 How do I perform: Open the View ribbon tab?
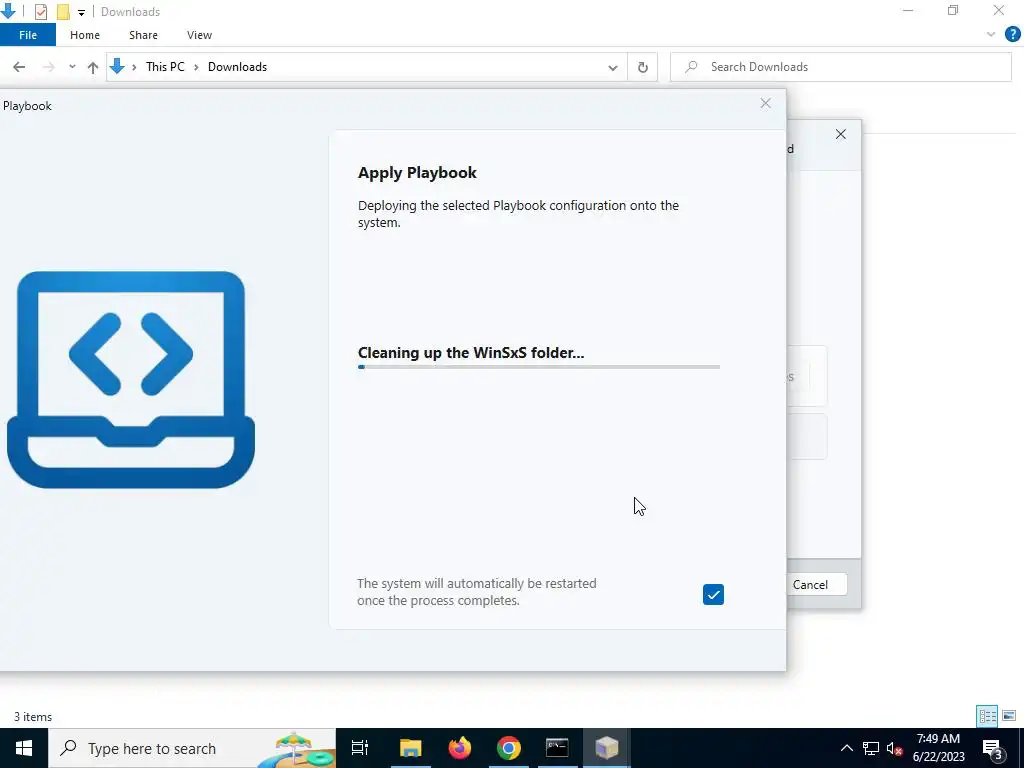pyautogui.click(x=199, y=35)
